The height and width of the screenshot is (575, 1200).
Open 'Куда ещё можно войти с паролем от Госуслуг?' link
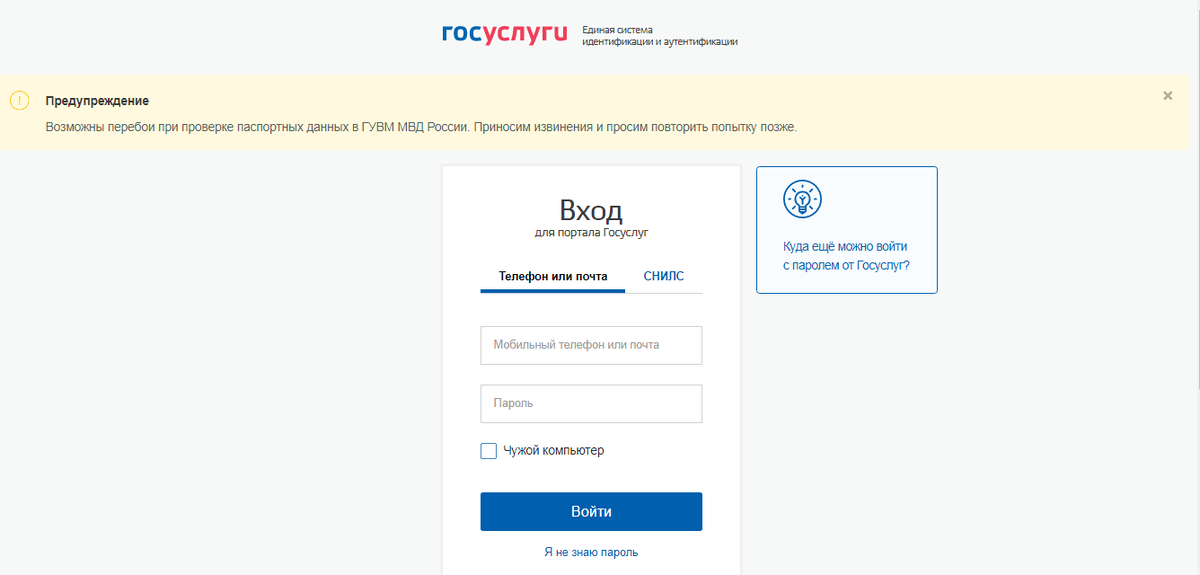coord(846,256)
